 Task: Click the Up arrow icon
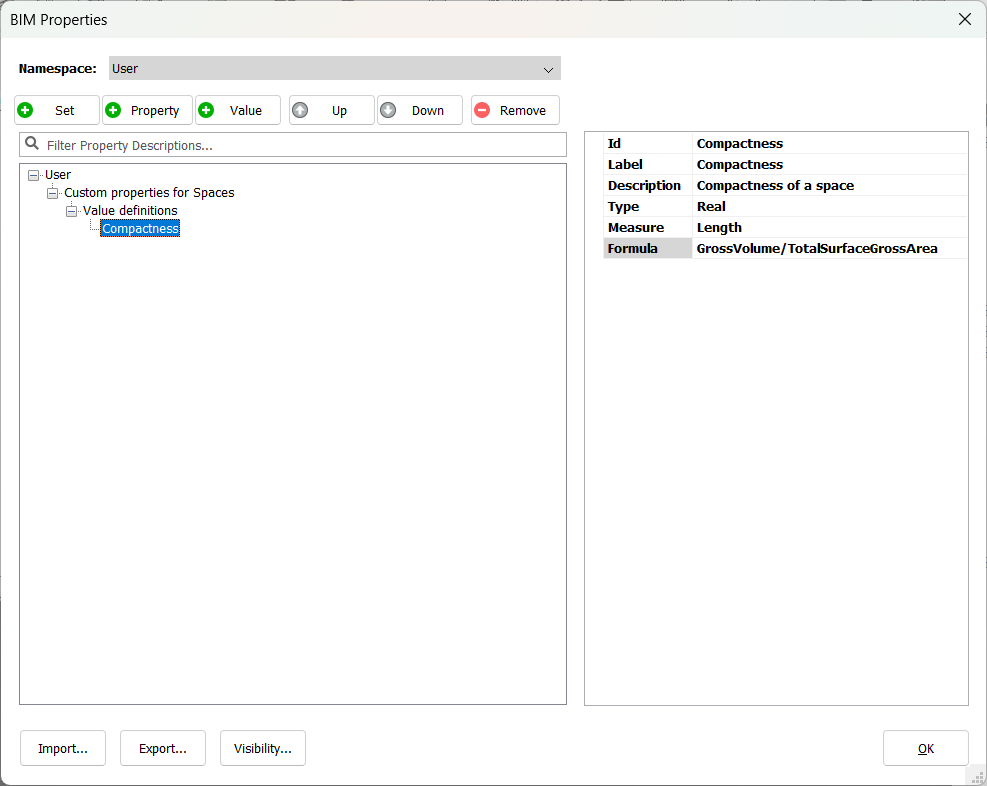[300, 110]
